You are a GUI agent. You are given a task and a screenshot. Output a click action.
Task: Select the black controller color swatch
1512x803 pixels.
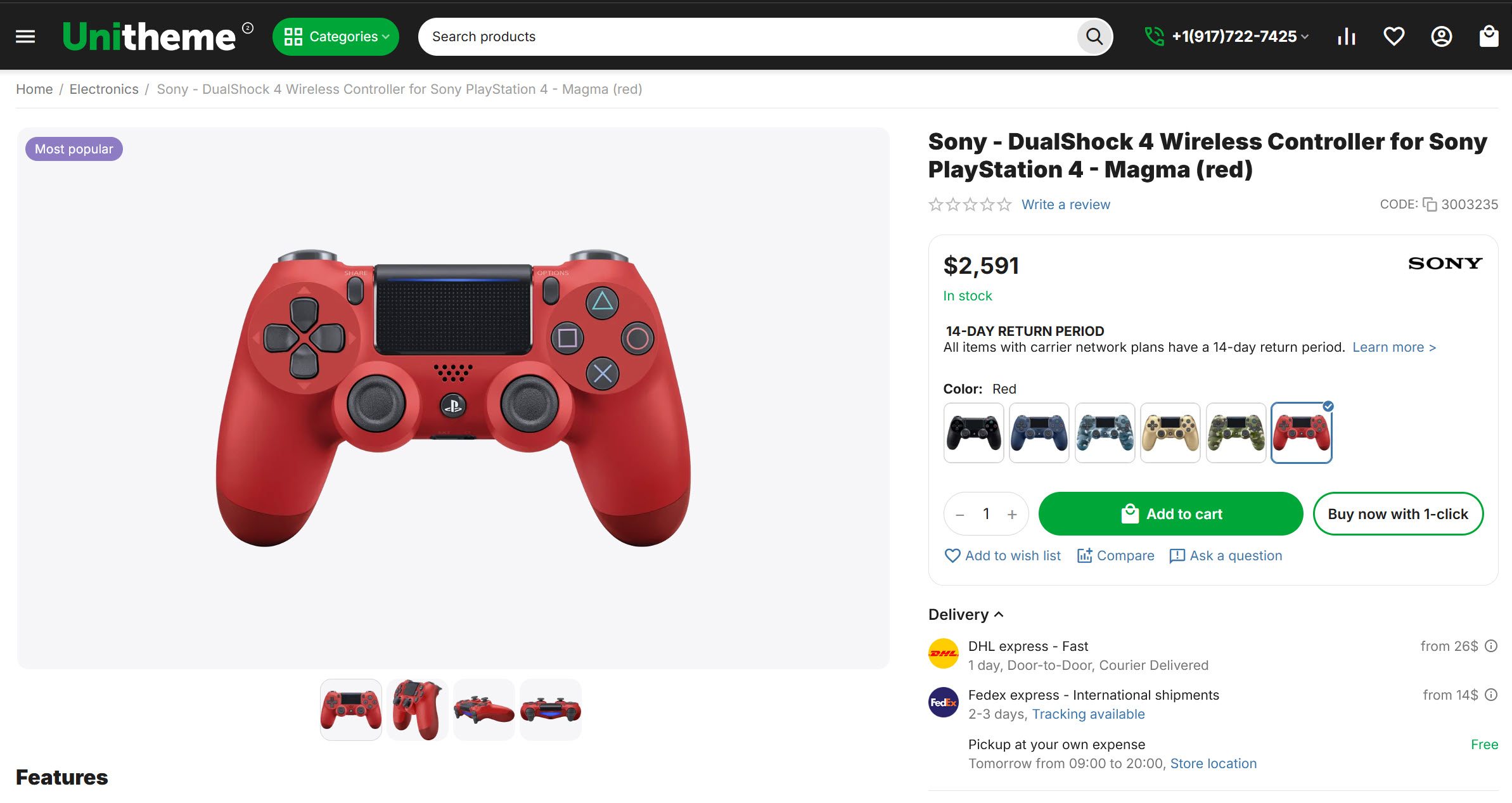pyautogui.click(x=973, y=433)
